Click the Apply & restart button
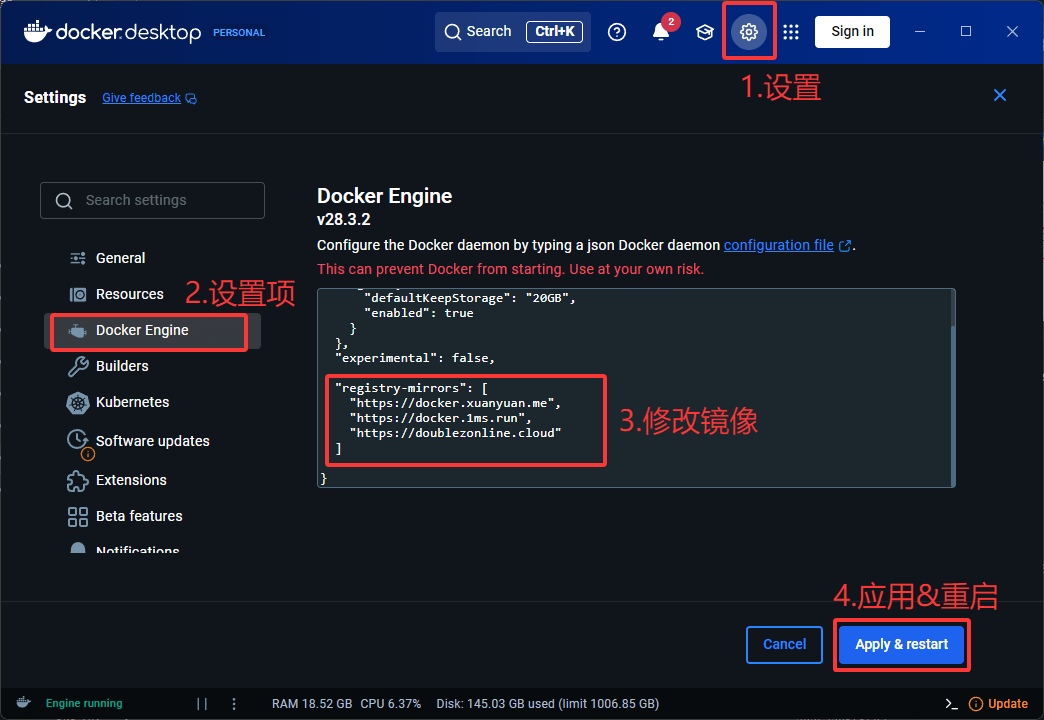 click(x=901, y=644)
